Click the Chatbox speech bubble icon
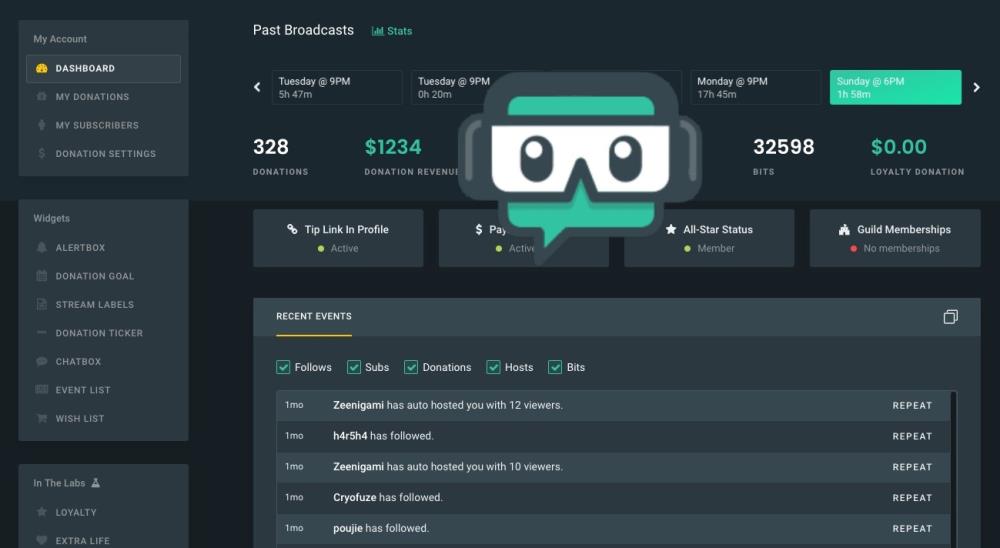1000x548 pixels. 41,361
